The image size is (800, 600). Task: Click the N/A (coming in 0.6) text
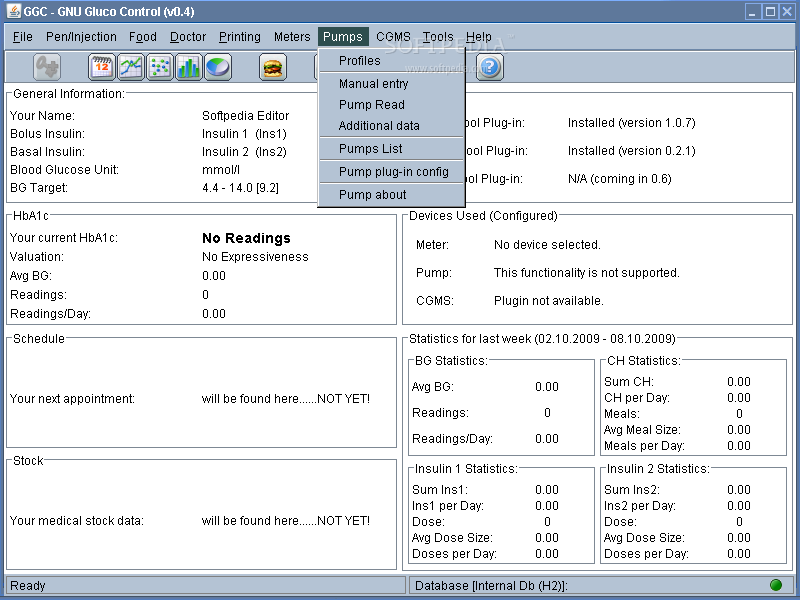620,179
